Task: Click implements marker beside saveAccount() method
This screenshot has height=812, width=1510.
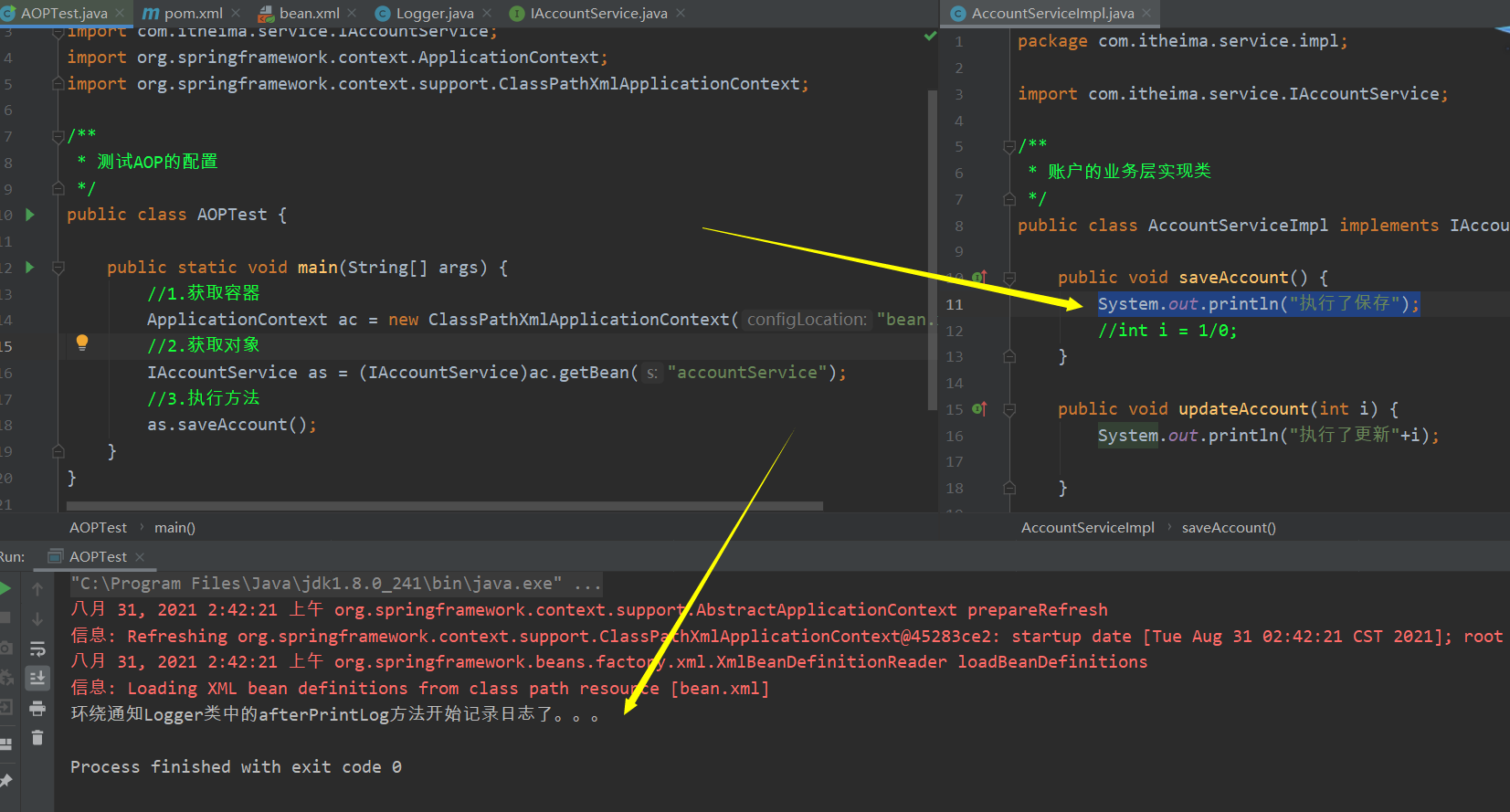Action: 979,277
